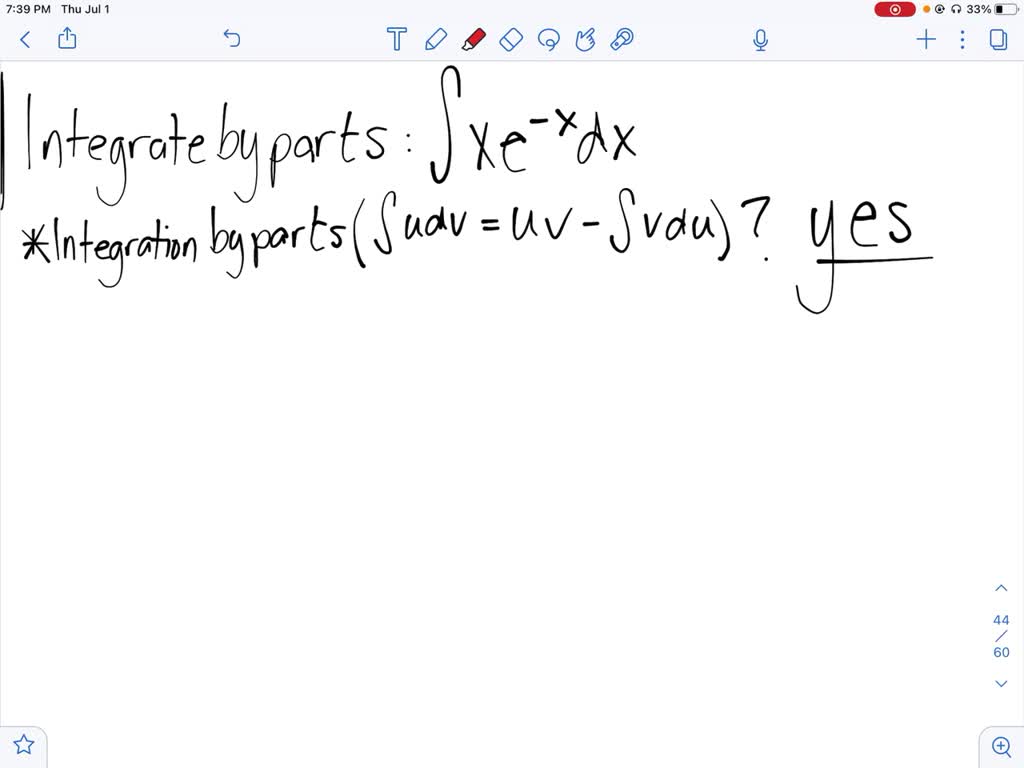Viewport: 1024px width, 768px height.
Task: Select the Pencil tool
Action: coord(435,39)
